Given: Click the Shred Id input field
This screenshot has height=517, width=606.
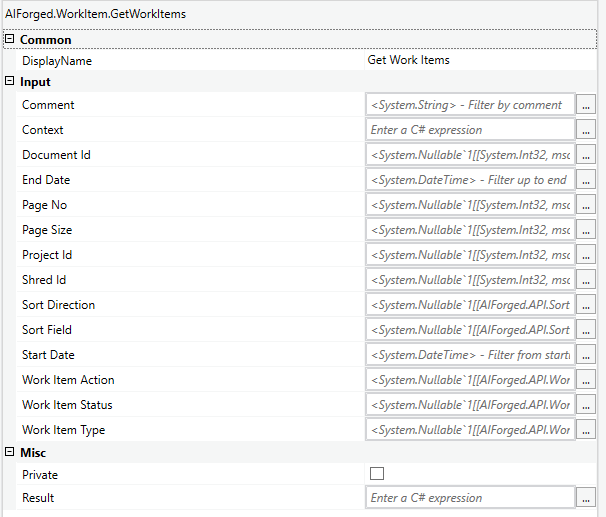Looking at the screenshot, I should coord(470,279).
